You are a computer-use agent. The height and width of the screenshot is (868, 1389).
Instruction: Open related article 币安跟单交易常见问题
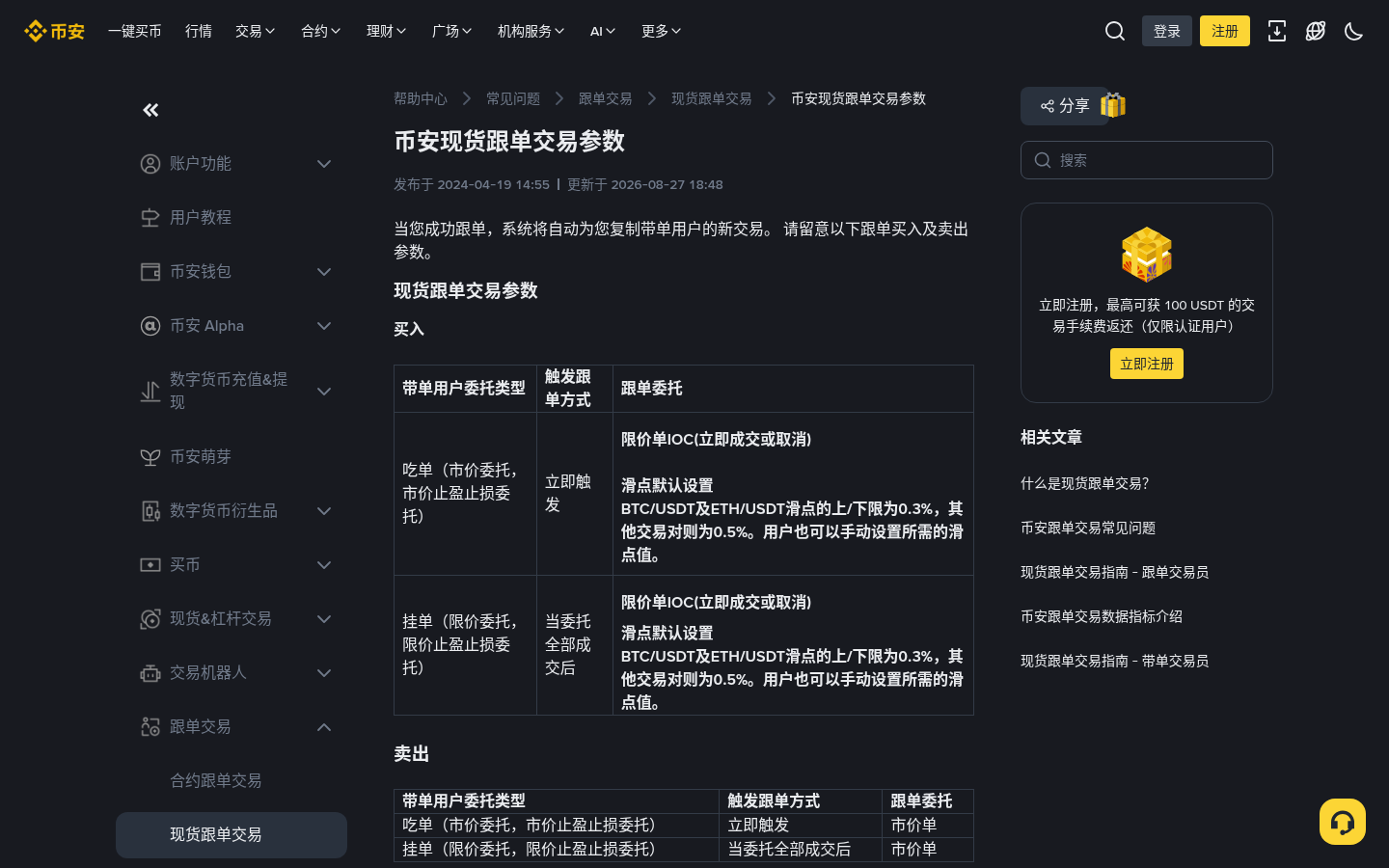tap(1088, 528)
